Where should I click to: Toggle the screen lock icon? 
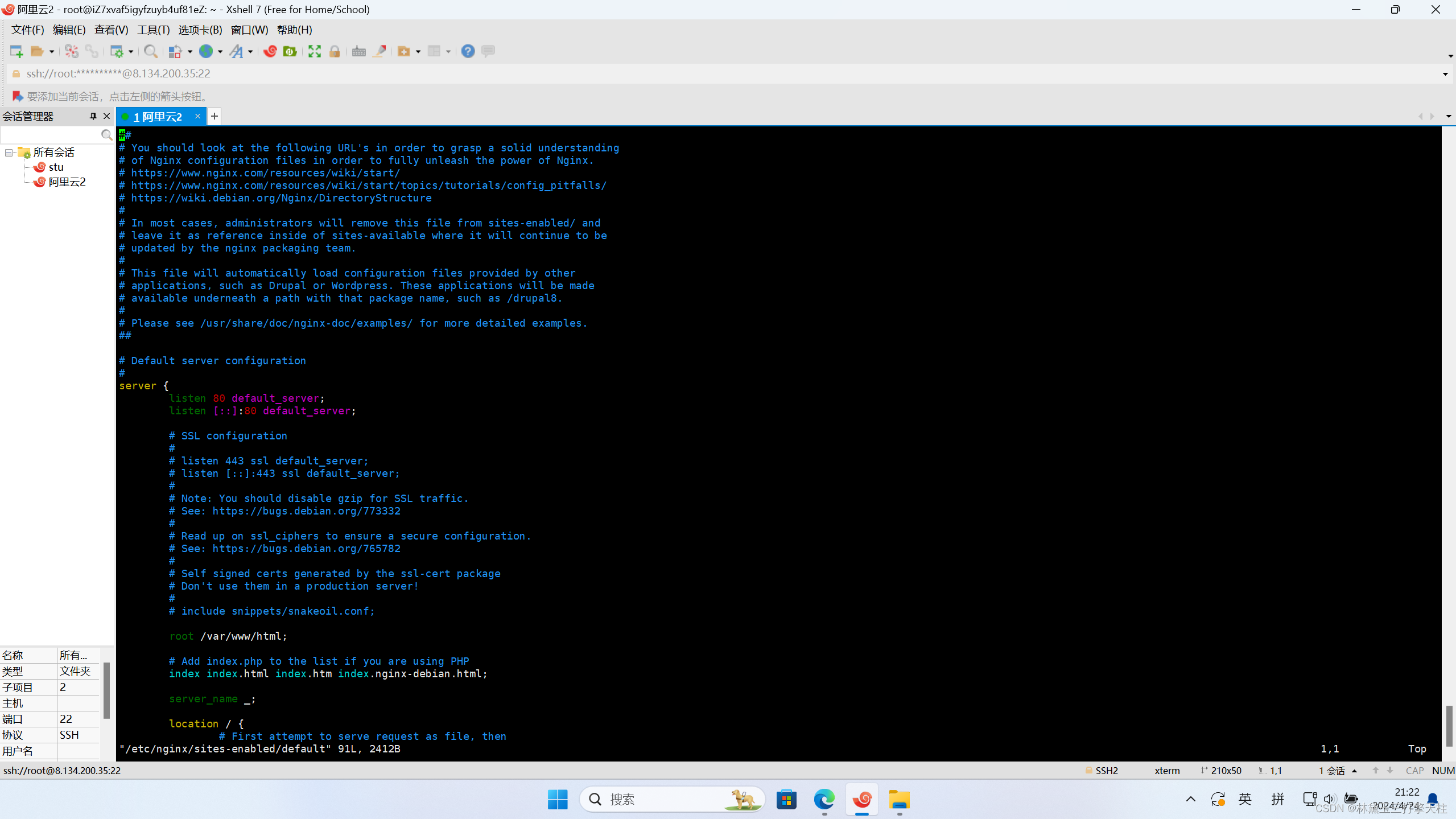coord(335,51)
